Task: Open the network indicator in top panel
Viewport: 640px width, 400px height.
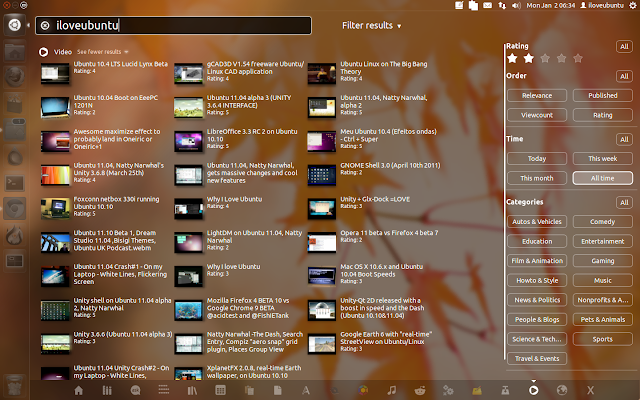Action: (x=502, y=5)
